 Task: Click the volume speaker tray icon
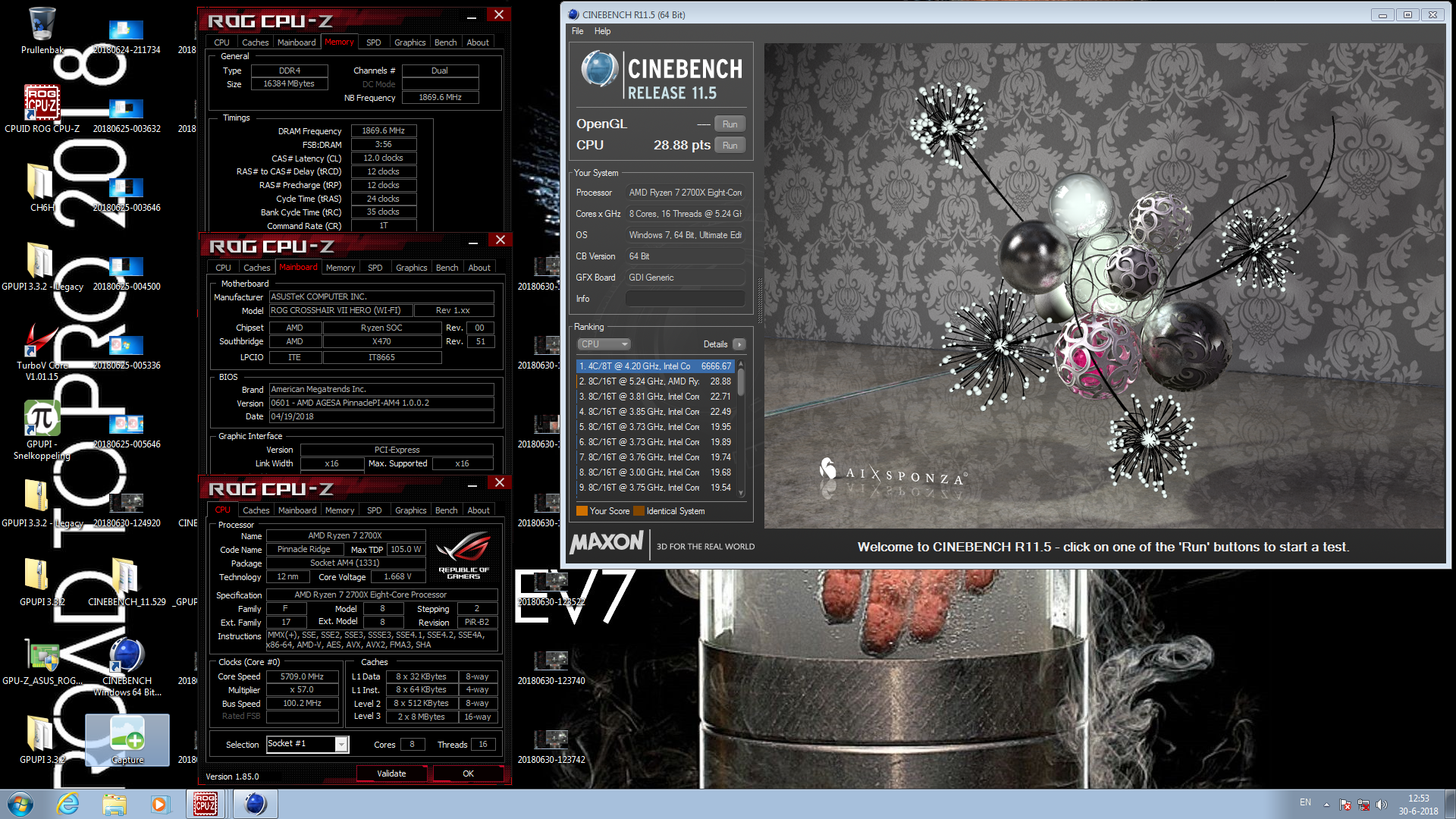coord(1382,805)
